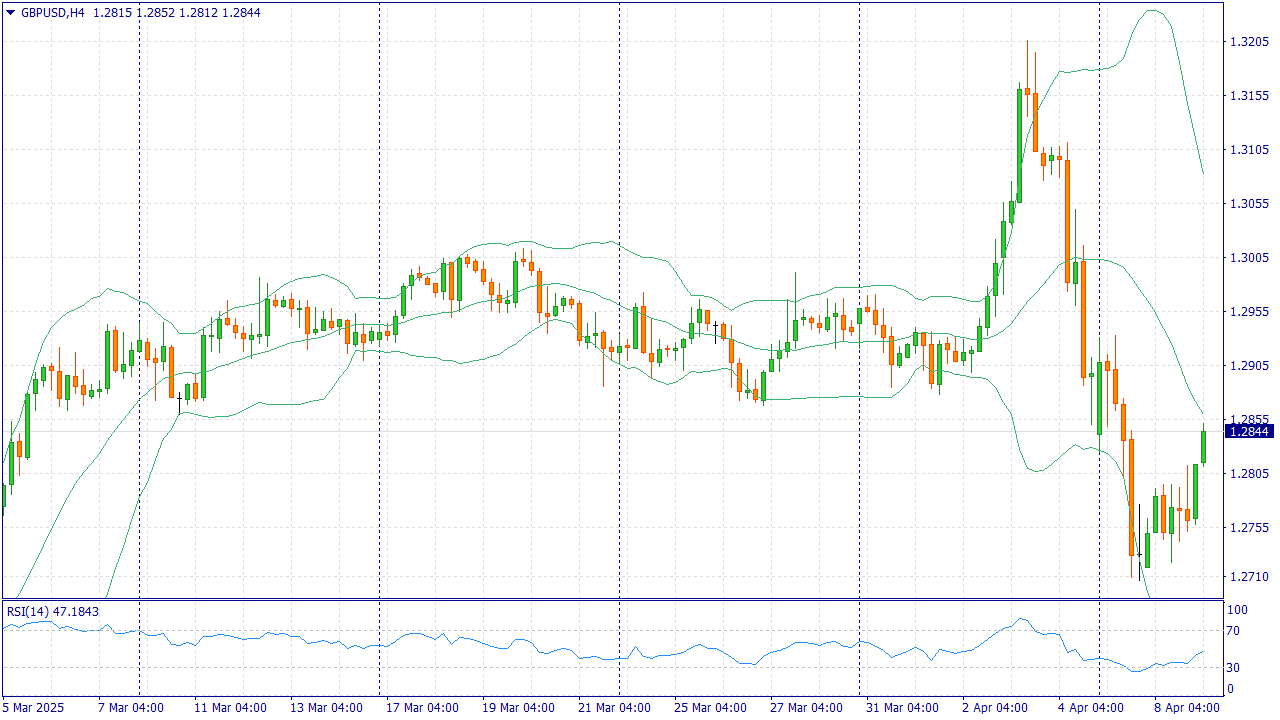Click the 31 Mar 04:00 time label

click(901, 707)
